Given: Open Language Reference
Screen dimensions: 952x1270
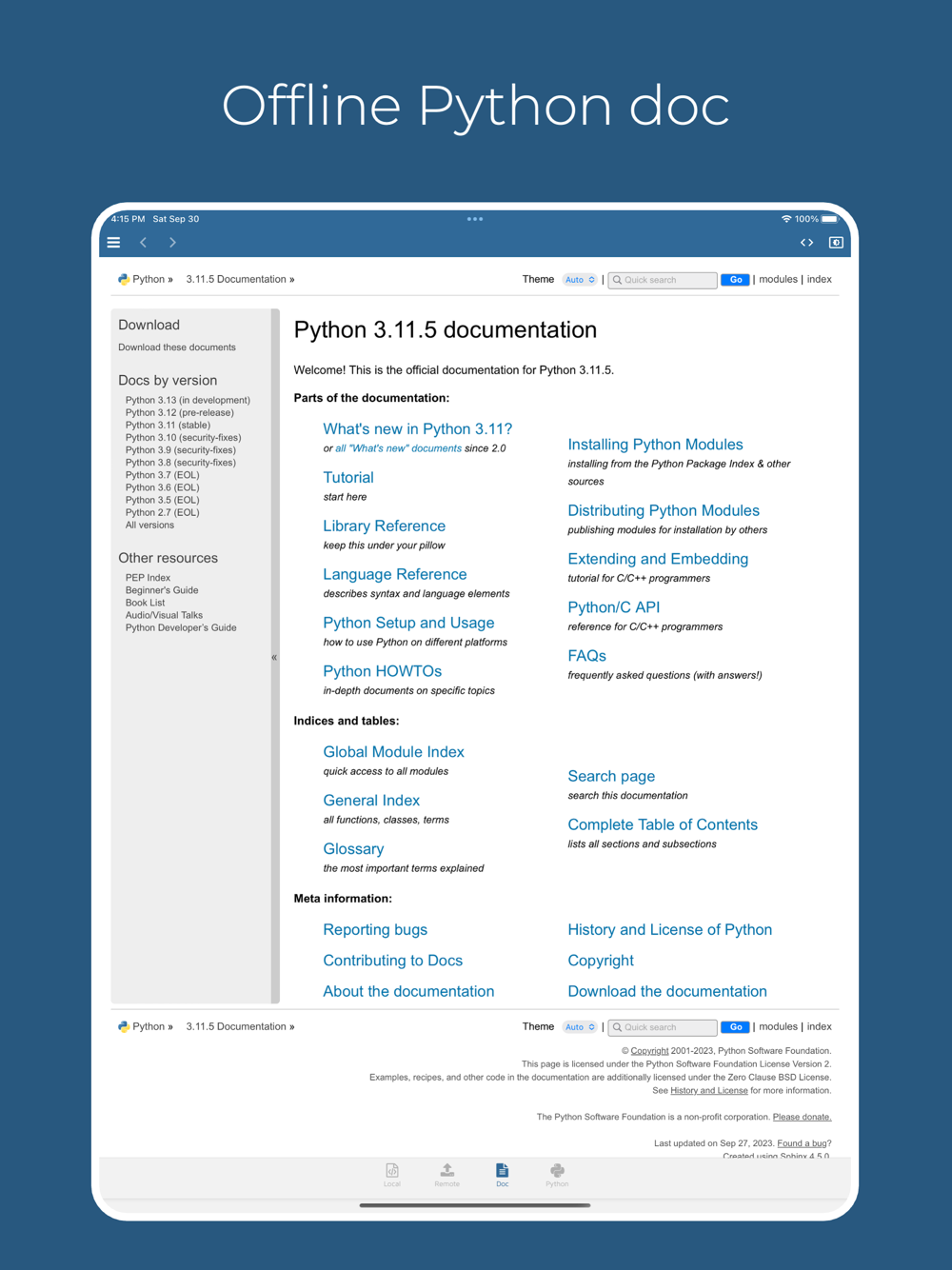Looking at the screenshot, I should (x=394, y=574).
